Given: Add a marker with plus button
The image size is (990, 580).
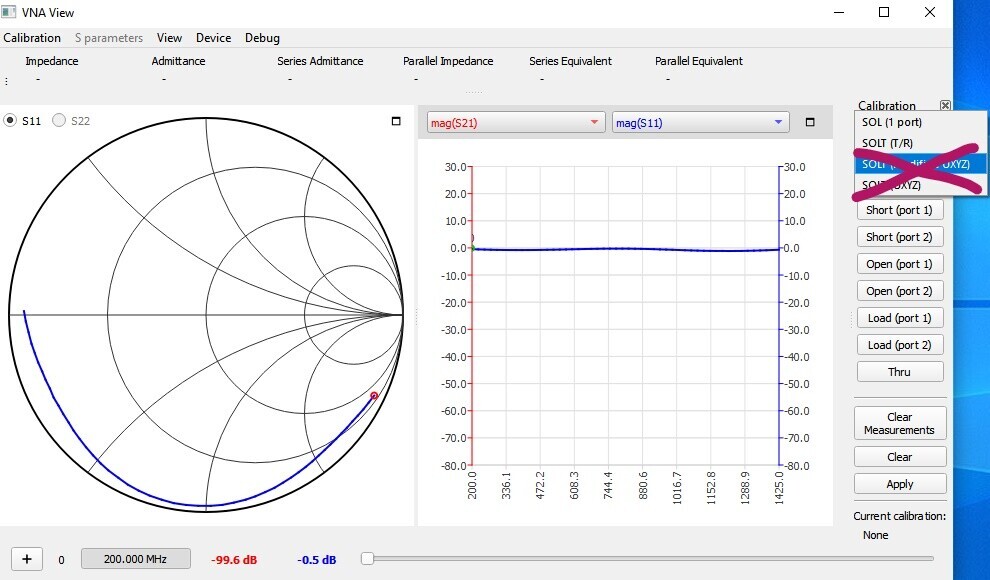Looking at the screenshot, I should tap(27, 559).
